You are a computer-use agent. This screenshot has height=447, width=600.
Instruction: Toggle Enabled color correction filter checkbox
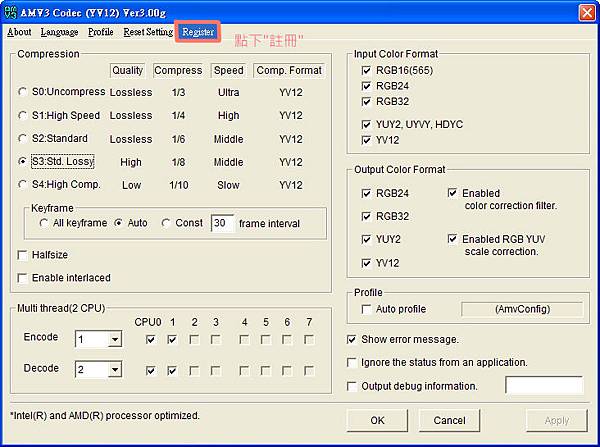click(453, 193)
